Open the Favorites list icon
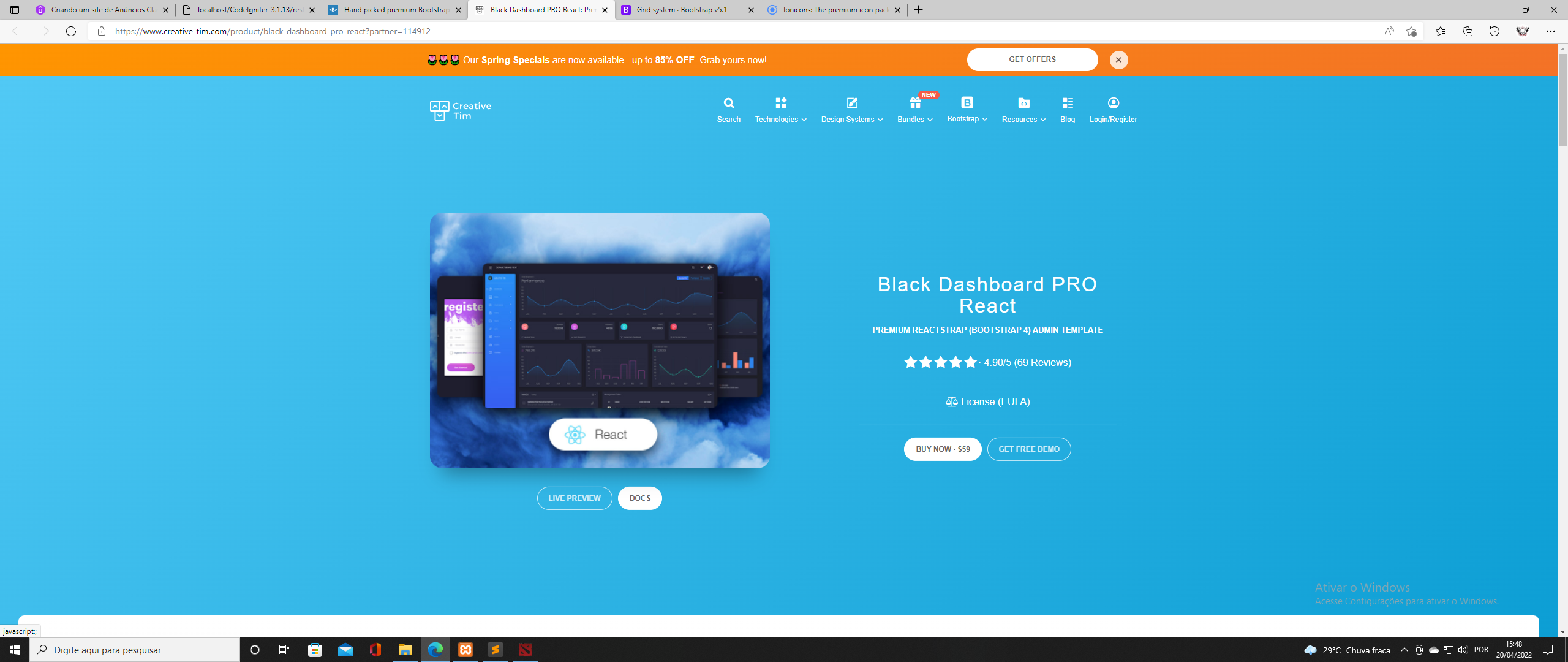The height and width of the screenshot is (662, 1568). [x=1440, y=31]
